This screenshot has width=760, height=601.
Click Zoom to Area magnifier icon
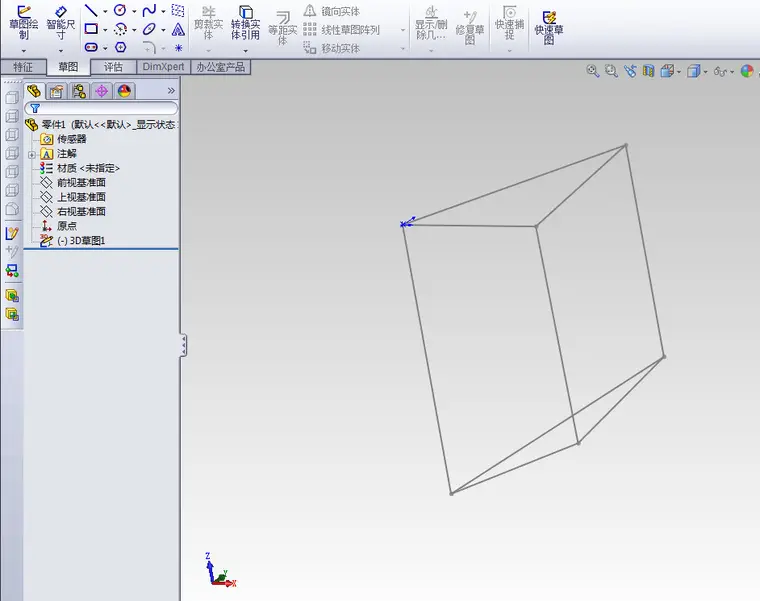pyautogui.click(x=611, y=71)
